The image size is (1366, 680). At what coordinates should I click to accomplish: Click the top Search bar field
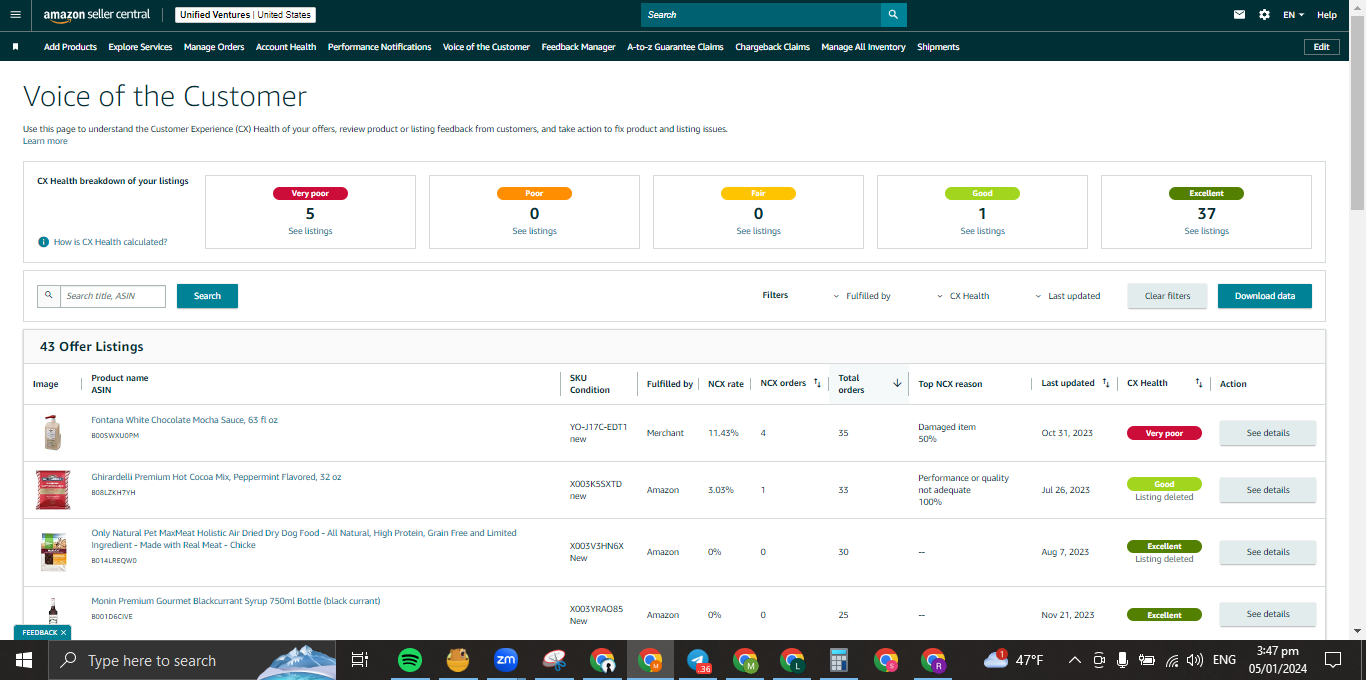(x=761, y=15)
